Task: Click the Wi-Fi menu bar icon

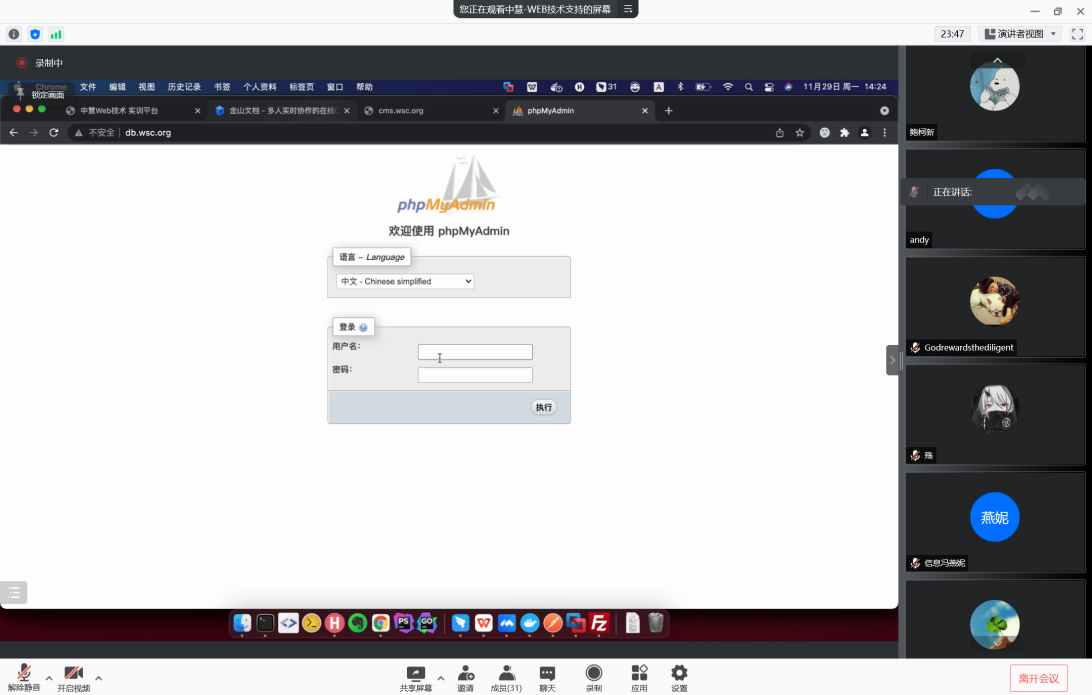Action: point(728,87)
